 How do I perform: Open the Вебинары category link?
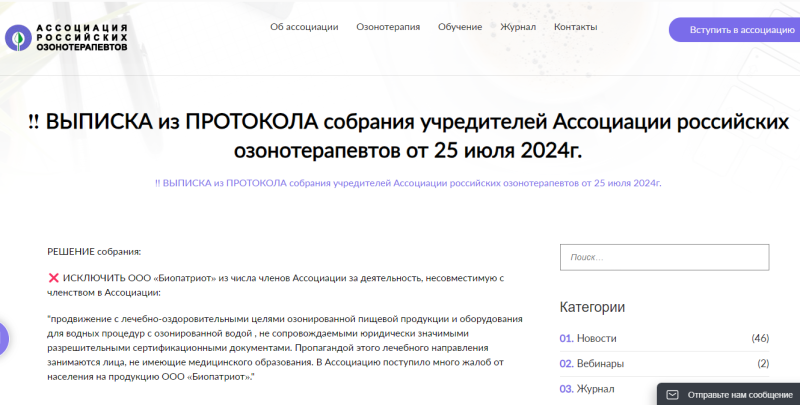[600, 363]
